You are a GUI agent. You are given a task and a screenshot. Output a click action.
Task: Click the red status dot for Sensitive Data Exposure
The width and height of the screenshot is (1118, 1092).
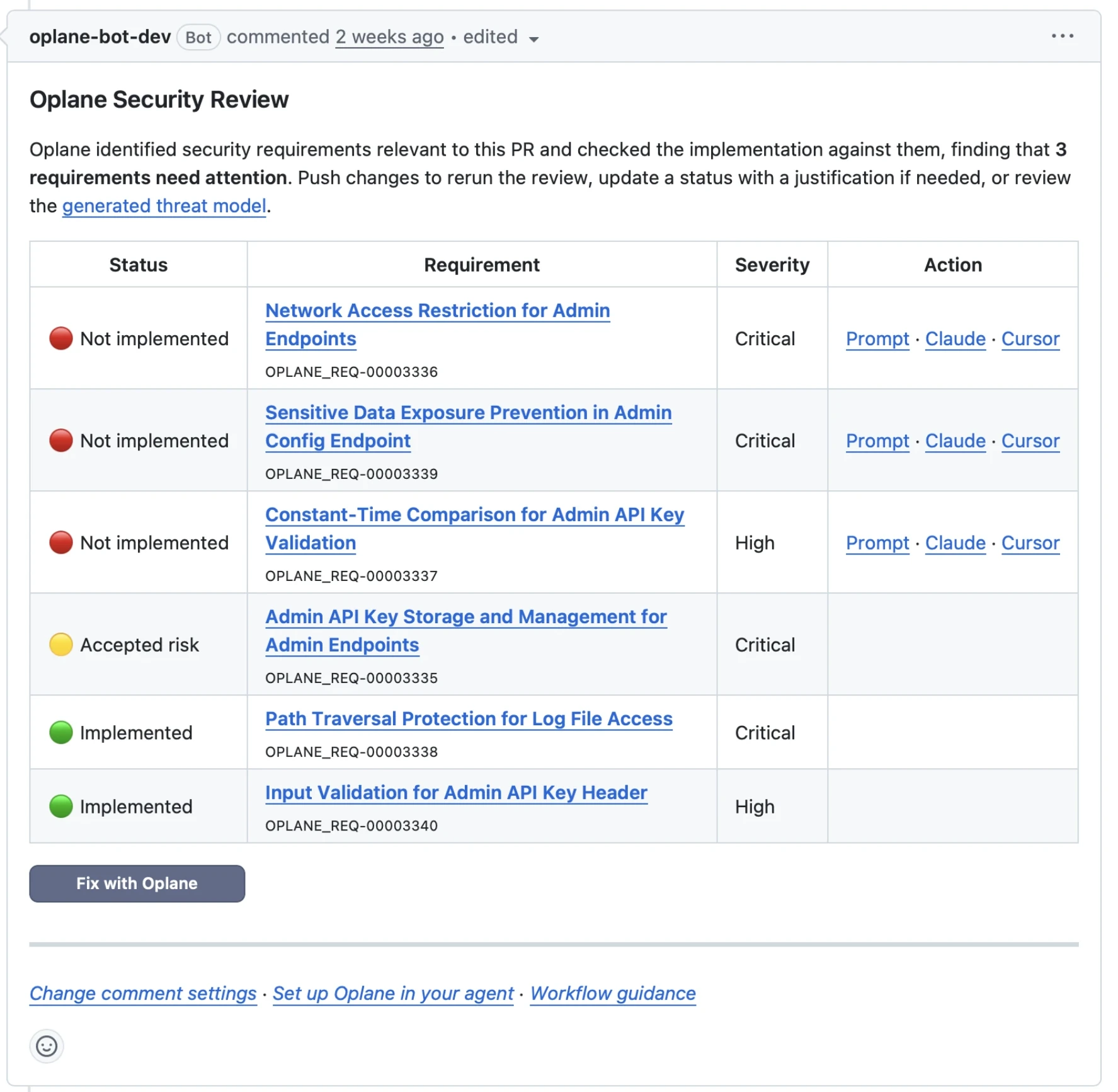pyautogui.click(x=61, y=440)
